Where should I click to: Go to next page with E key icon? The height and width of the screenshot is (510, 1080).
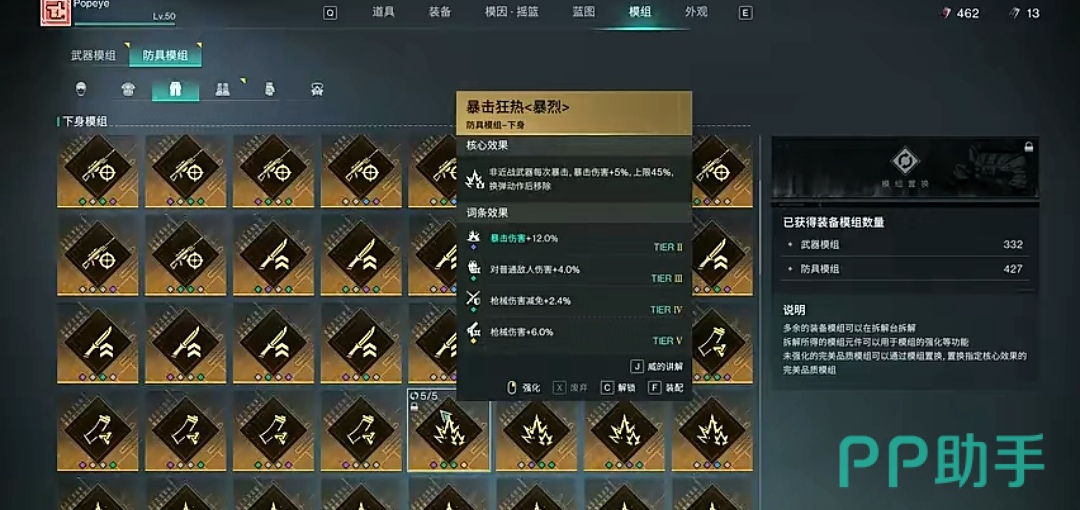745,12
